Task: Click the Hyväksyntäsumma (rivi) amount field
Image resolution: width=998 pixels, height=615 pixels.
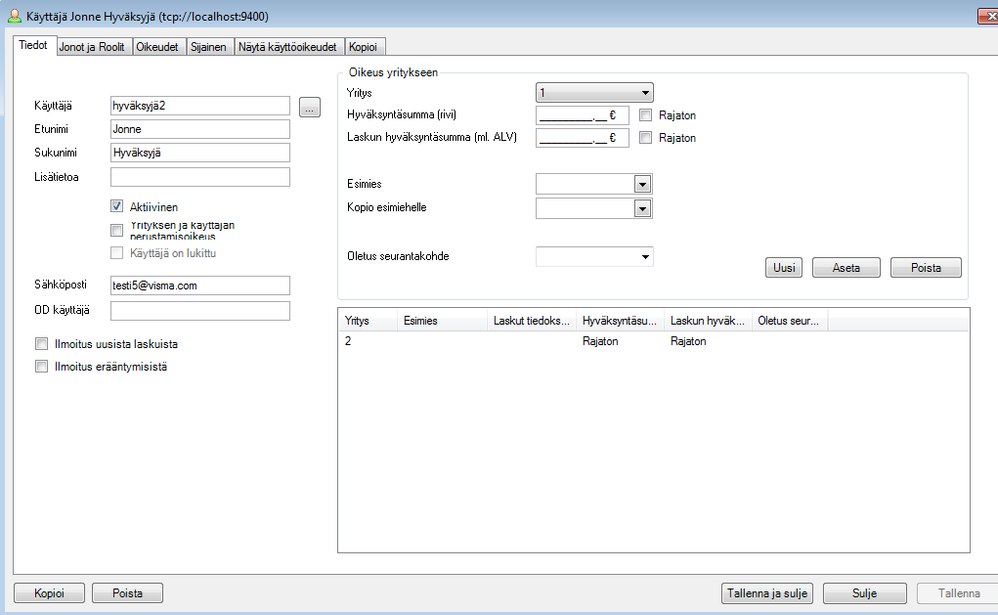Action: (582, 115)
